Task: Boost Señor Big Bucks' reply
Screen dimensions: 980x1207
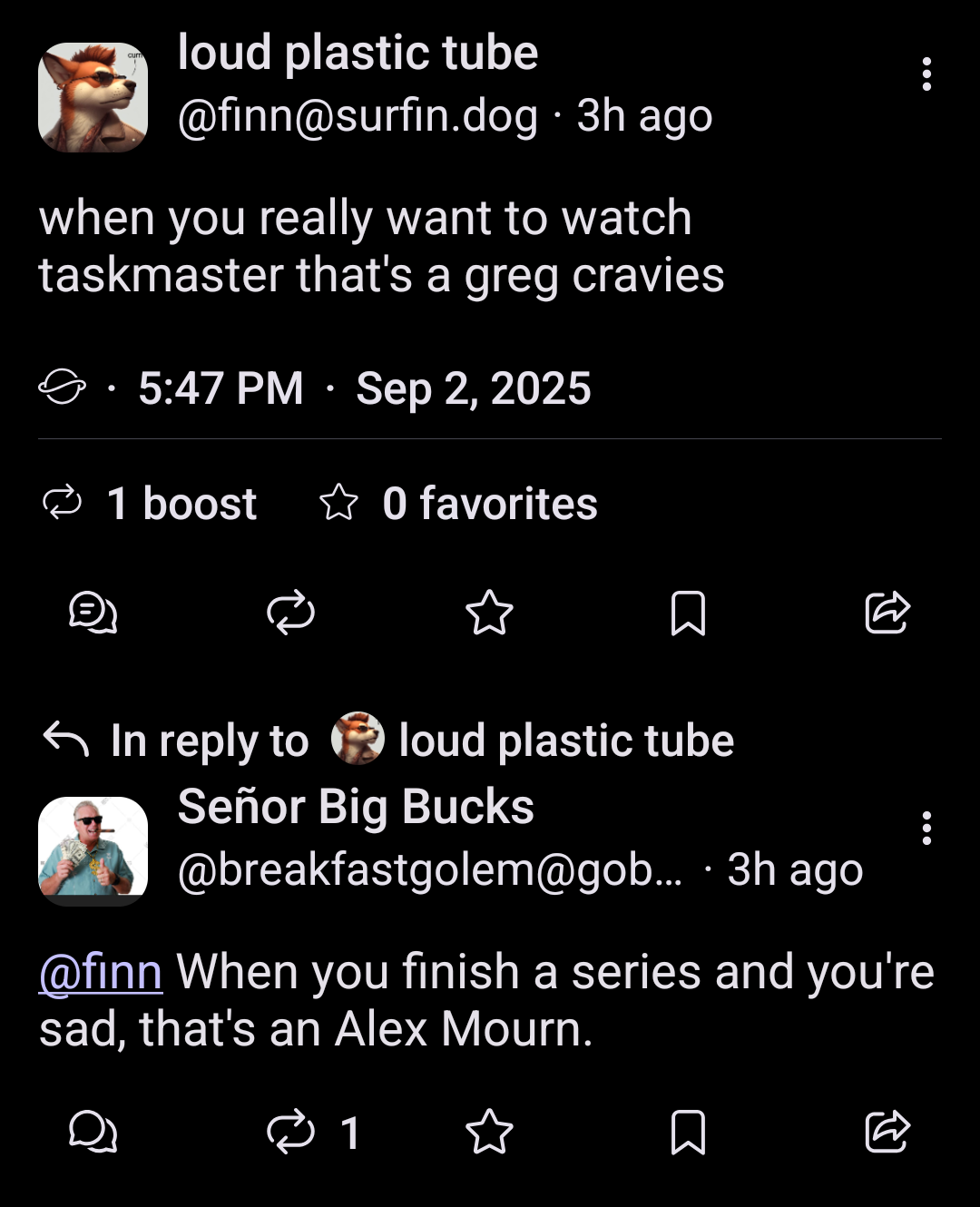Action: coord(292,1132)
